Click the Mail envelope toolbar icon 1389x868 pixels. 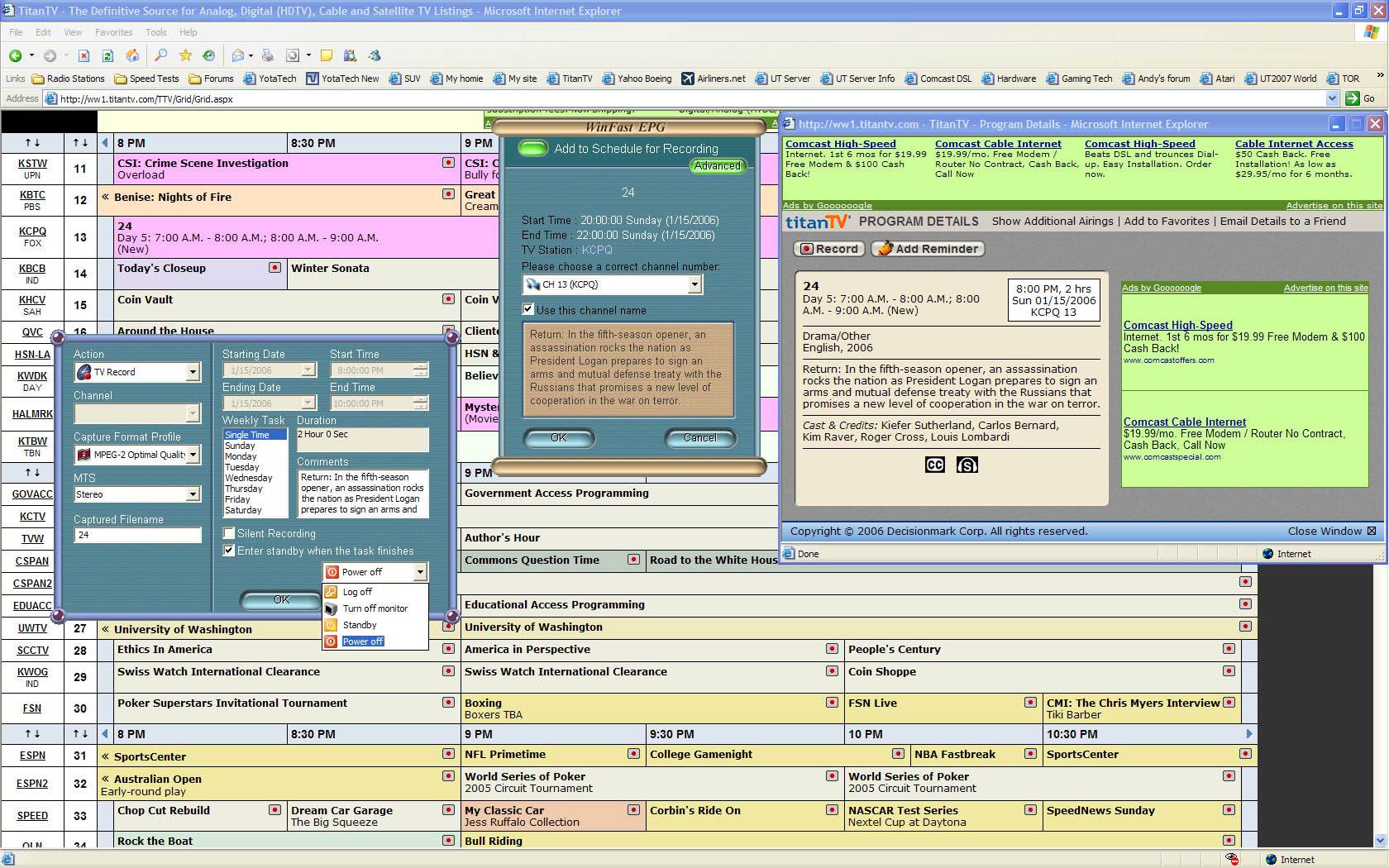click(238, 55)
